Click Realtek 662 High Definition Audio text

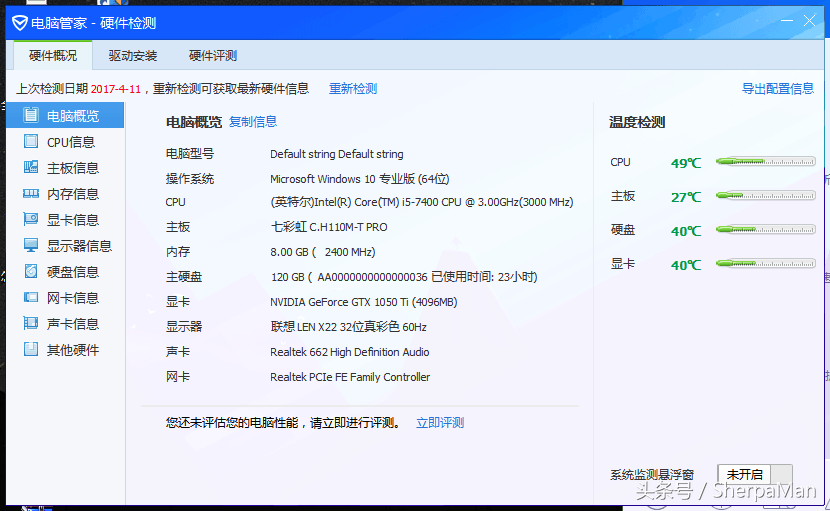tap(349, 352)
